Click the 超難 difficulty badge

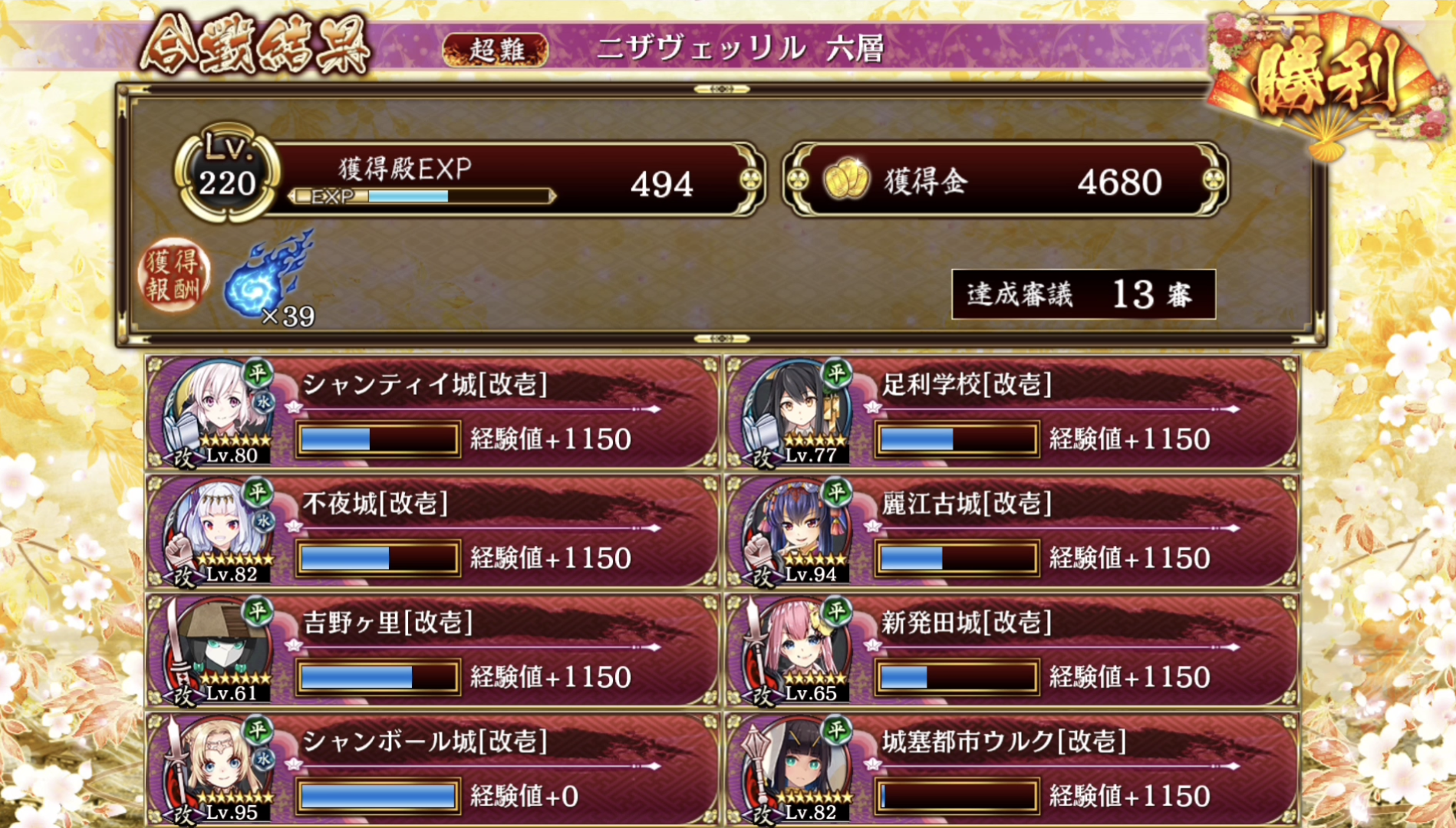(496, 50)
